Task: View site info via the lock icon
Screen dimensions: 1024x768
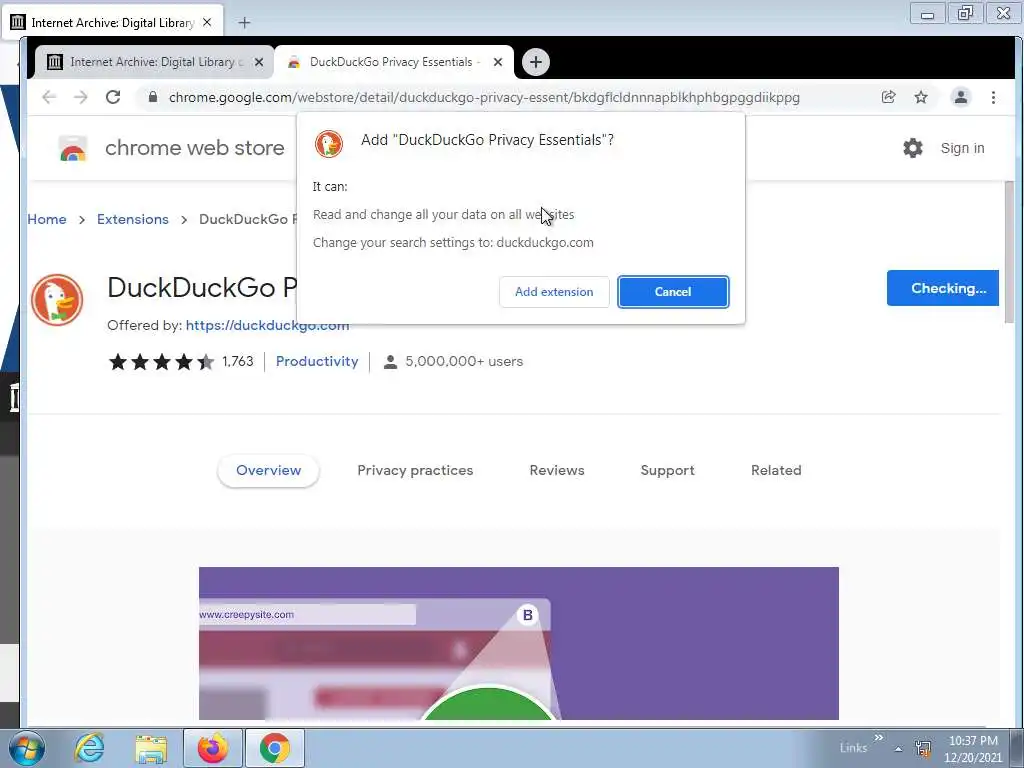Action: click(153, 97)
